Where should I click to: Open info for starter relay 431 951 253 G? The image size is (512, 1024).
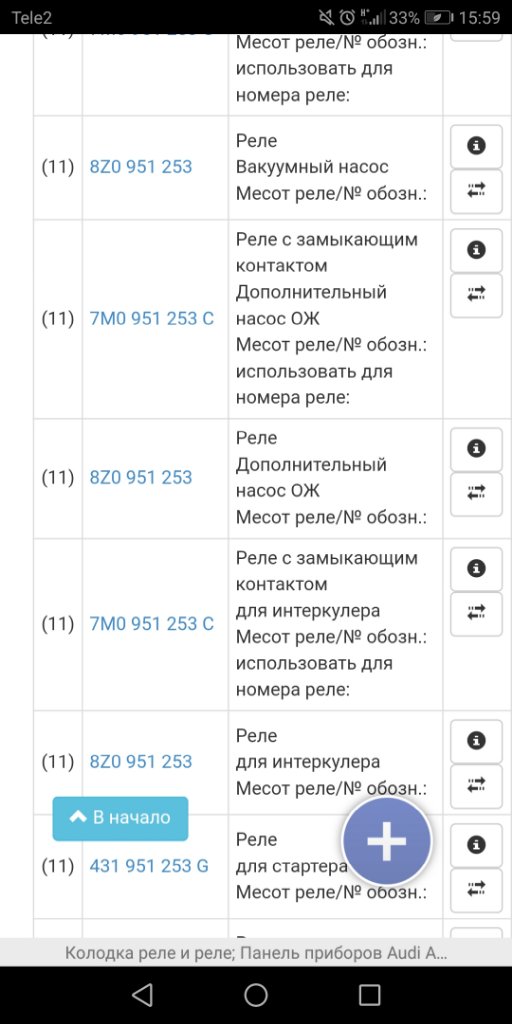(477, 845)
